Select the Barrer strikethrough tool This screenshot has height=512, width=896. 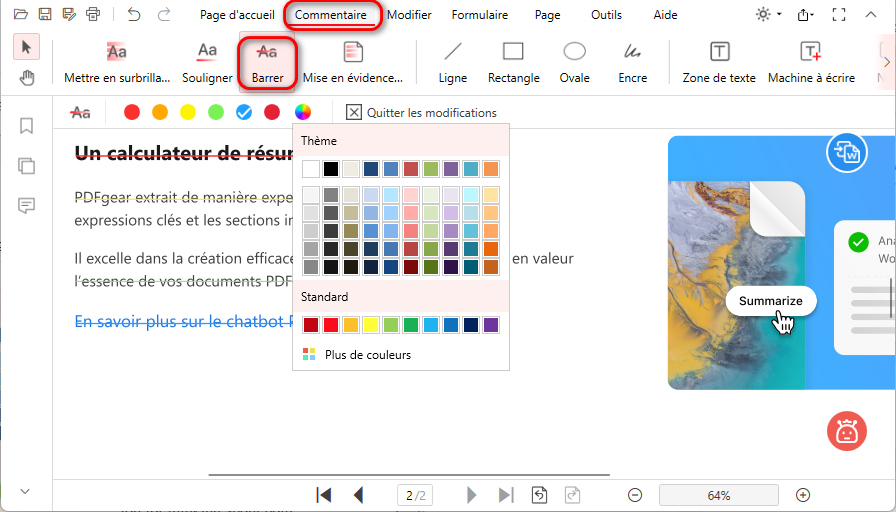click(267, 63)
